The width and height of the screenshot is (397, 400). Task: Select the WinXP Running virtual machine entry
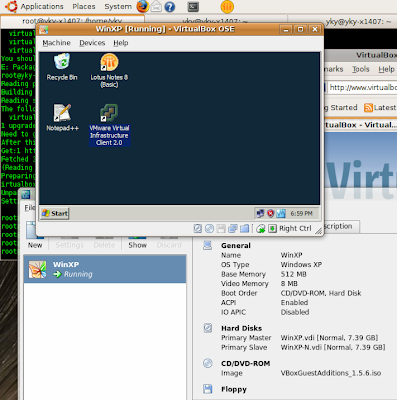[105, 269]
